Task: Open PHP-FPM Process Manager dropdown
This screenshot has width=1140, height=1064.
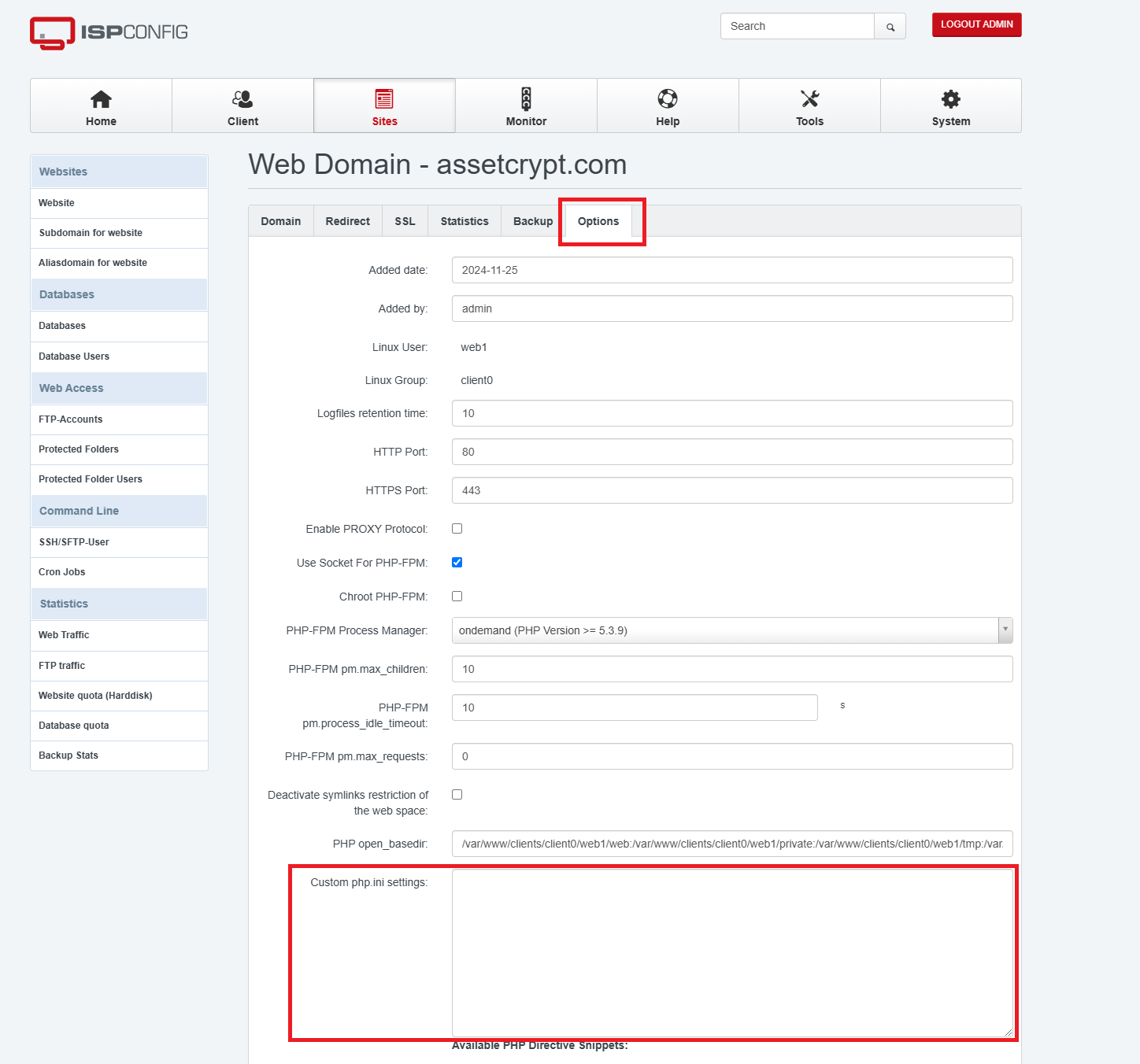Action: [x=732, y=630]
